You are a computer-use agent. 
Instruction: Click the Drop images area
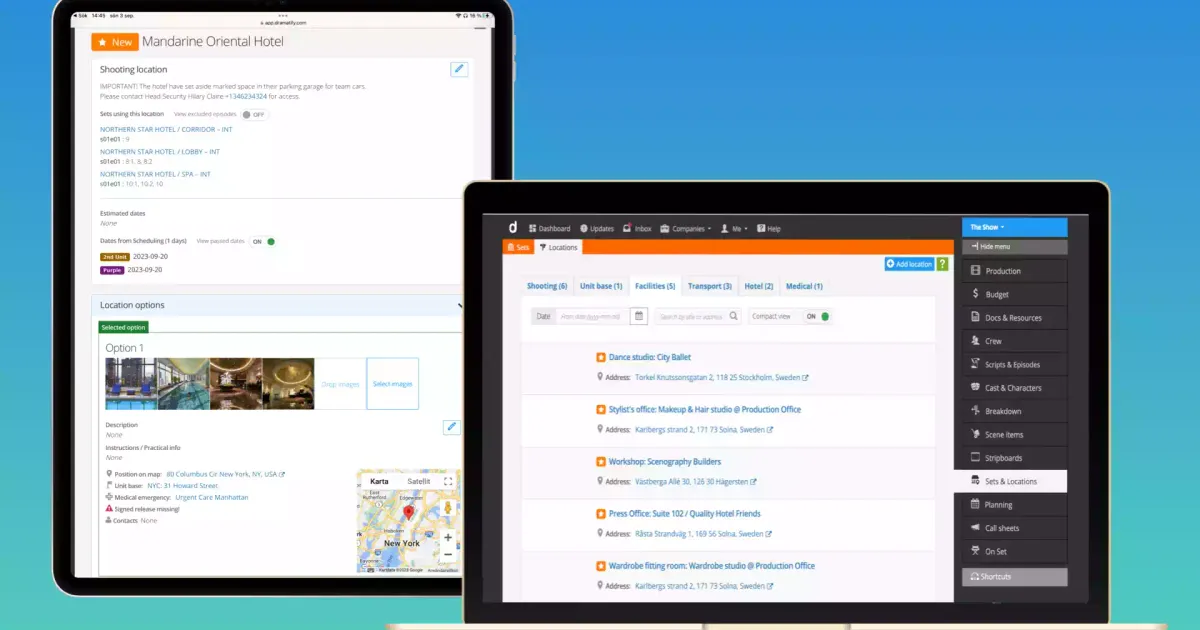tap(340, 384)
